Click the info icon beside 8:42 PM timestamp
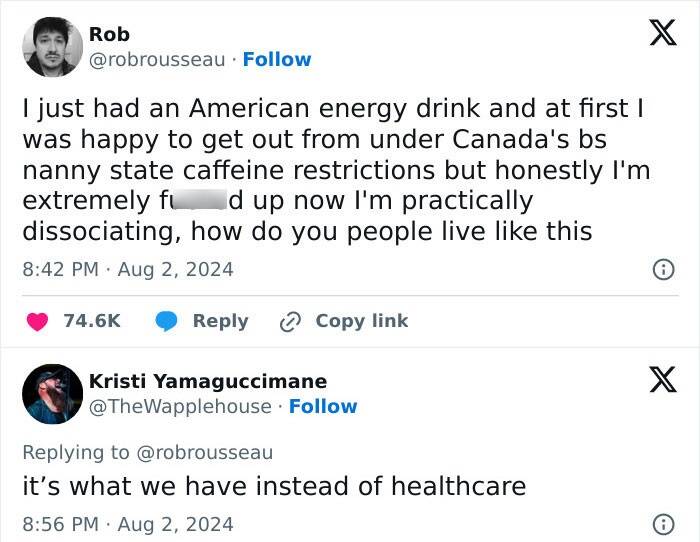The height and width of the screenshot is (542, 700). pyautogui.click(x=662, y=269)
